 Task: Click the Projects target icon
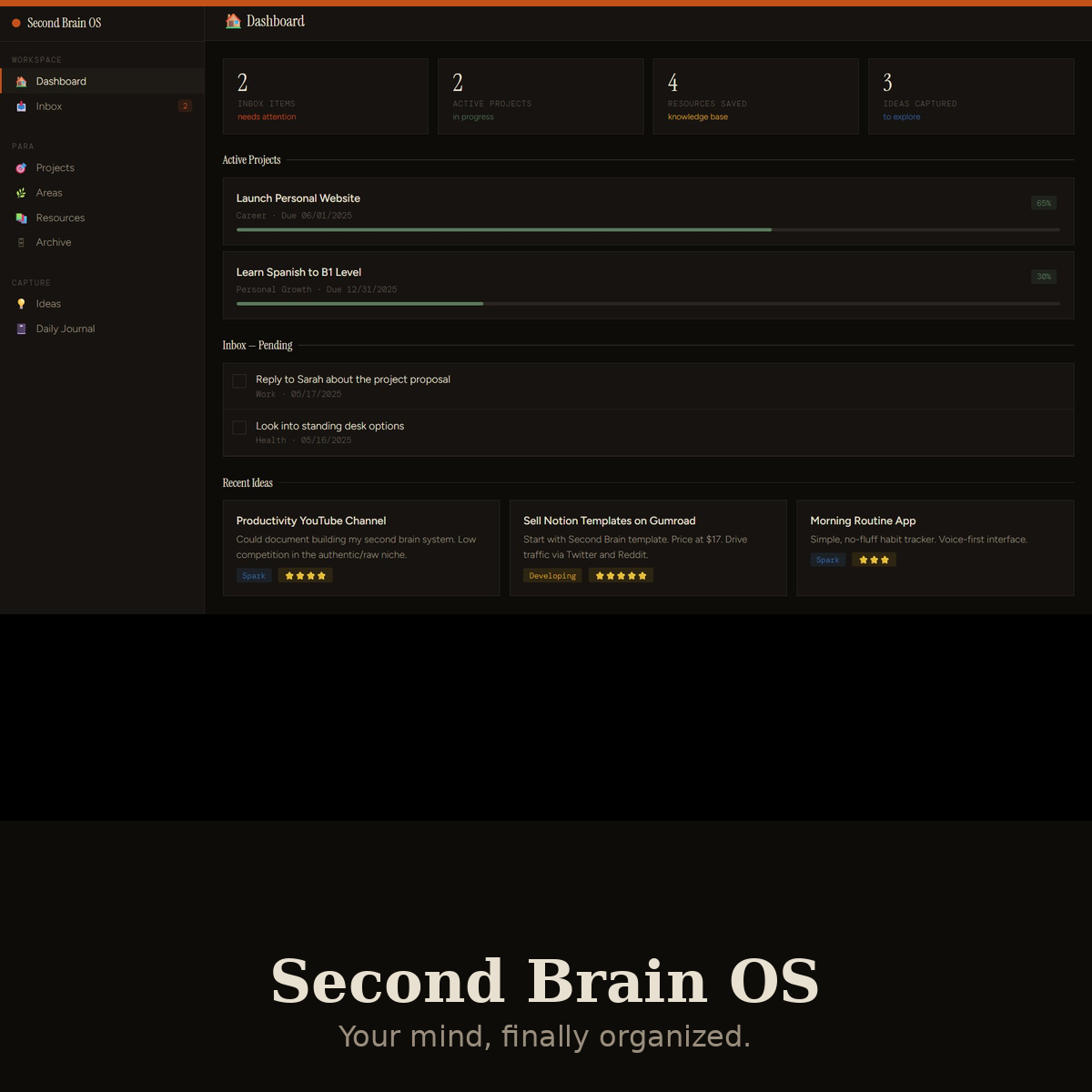click(21, 168)
